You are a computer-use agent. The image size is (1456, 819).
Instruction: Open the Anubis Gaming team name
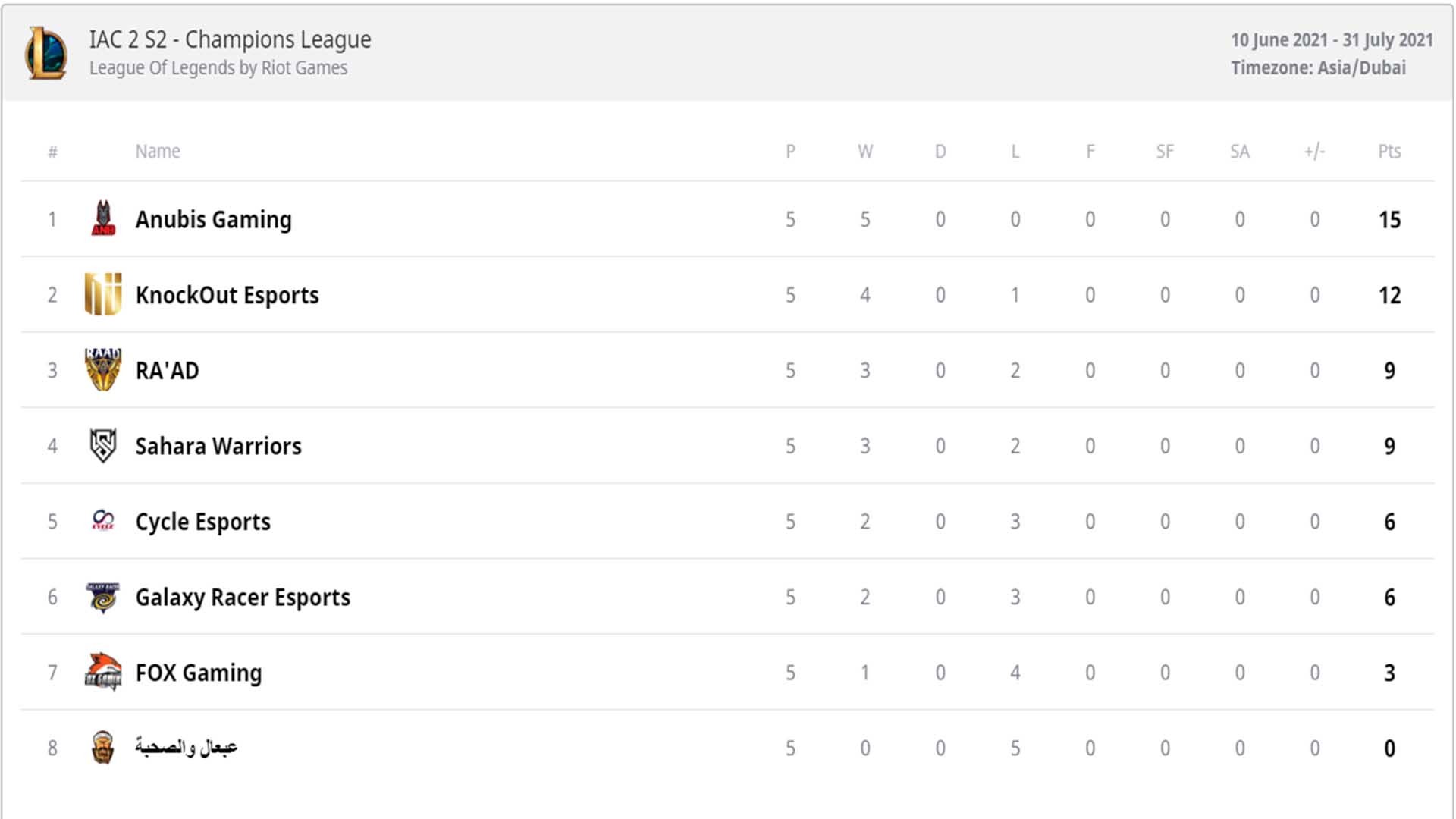click(214, 219)
